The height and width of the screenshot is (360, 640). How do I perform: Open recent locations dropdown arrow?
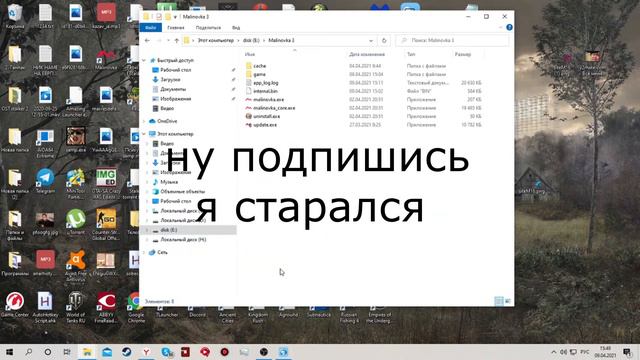(x=168, y=40)
